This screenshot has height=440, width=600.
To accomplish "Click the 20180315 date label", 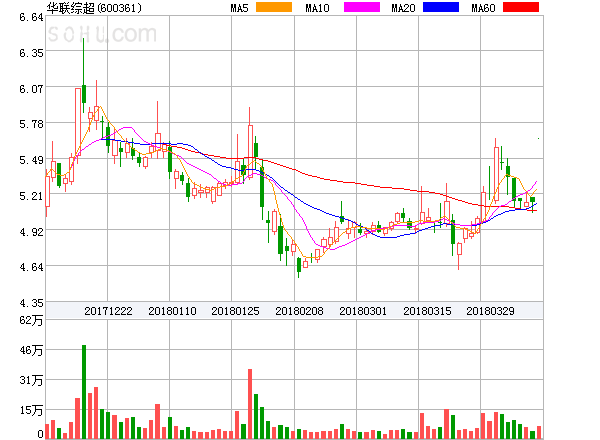I will (427, 311).
